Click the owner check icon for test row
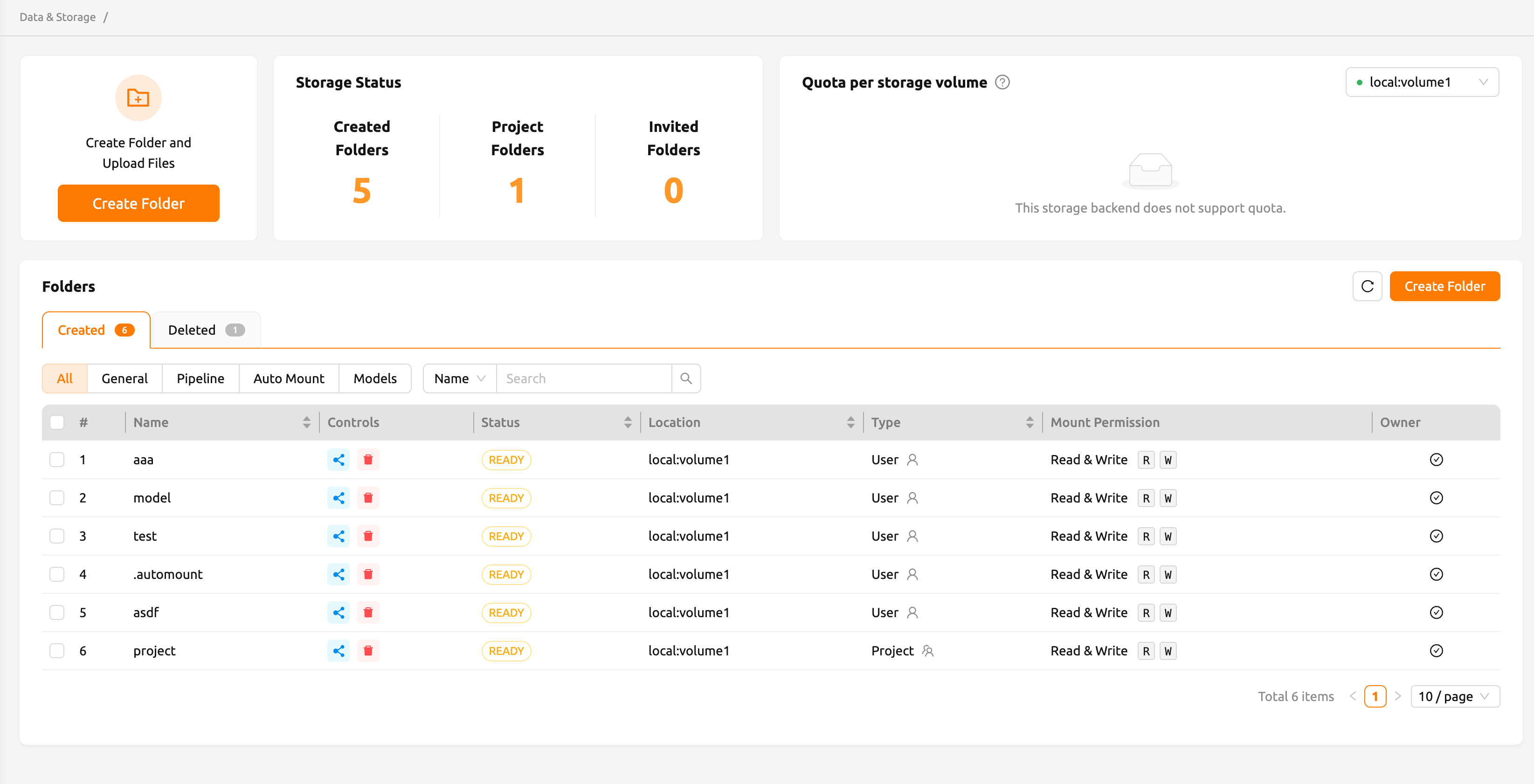 tap(1437, 536)
